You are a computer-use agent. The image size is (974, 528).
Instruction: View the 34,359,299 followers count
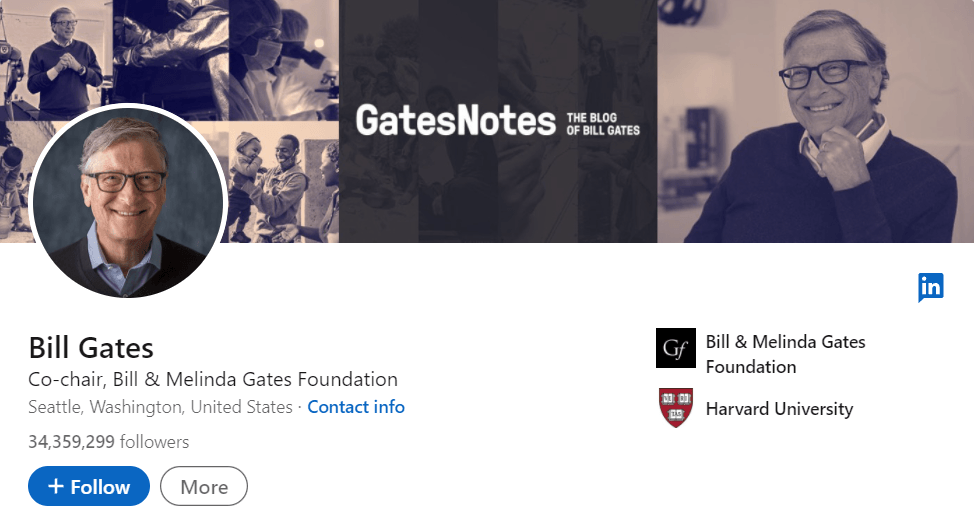(108, 441)
